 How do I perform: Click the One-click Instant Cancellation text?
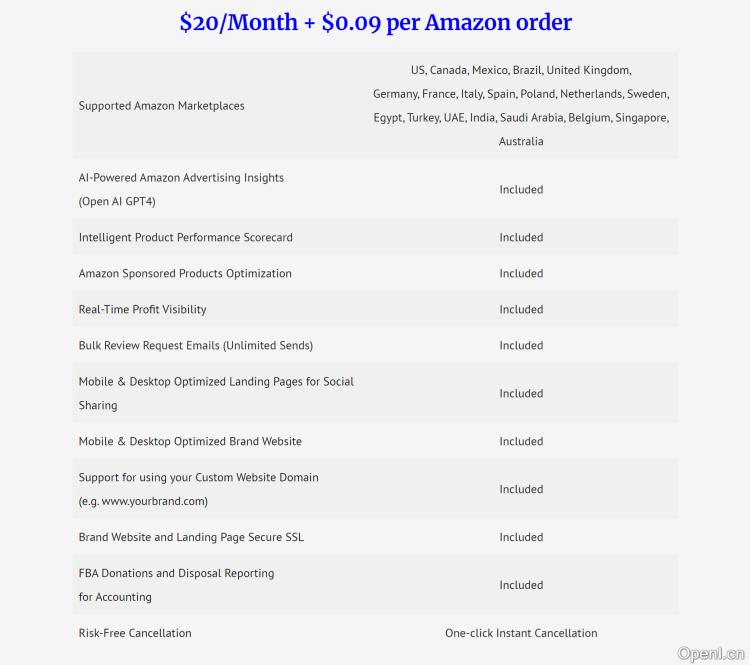click(521, 633)
